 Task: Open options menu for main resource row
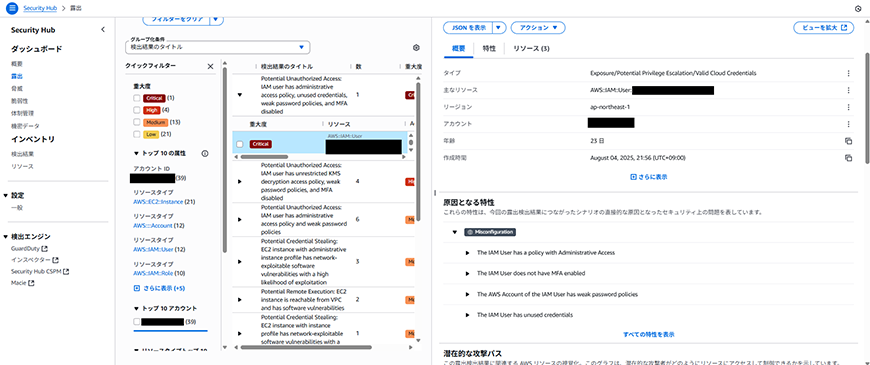(x=848, y=90)
